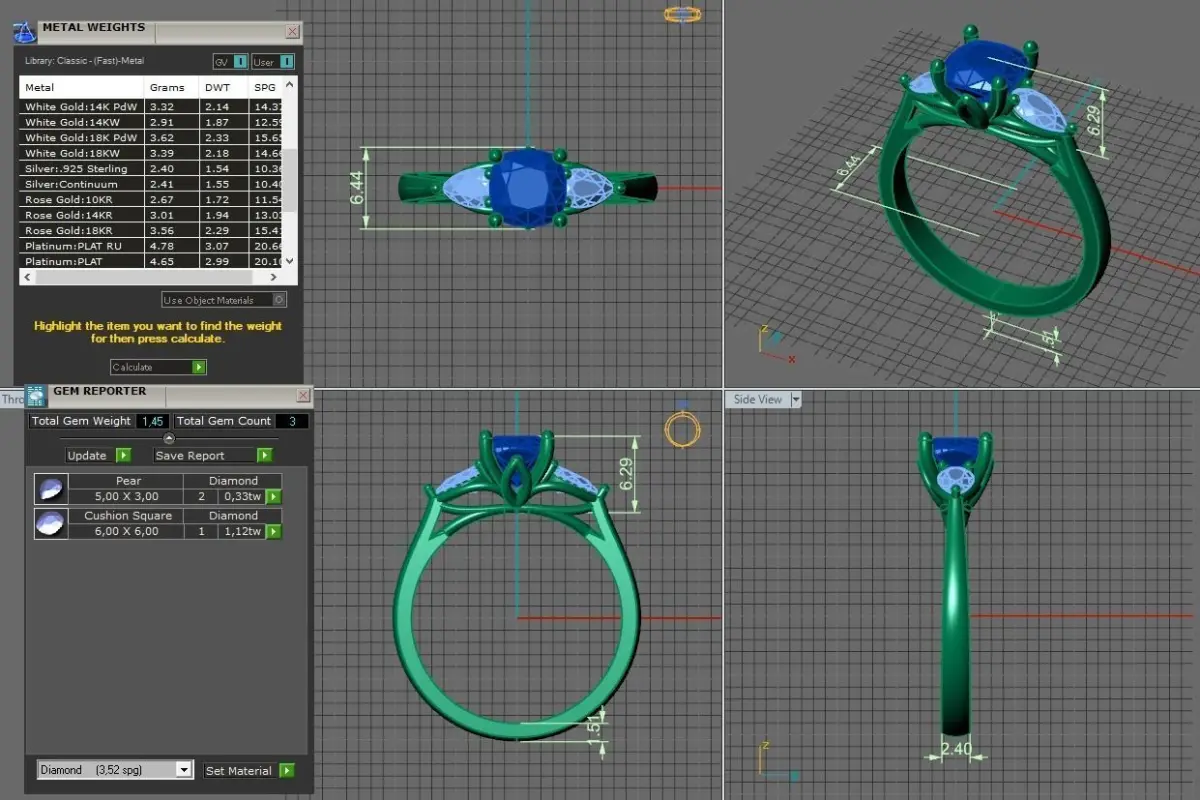The height and width of the screenshot is (800, 1200).
Task: Select the Silver:.925 Sterling row
Action: (x=152, y=169)
